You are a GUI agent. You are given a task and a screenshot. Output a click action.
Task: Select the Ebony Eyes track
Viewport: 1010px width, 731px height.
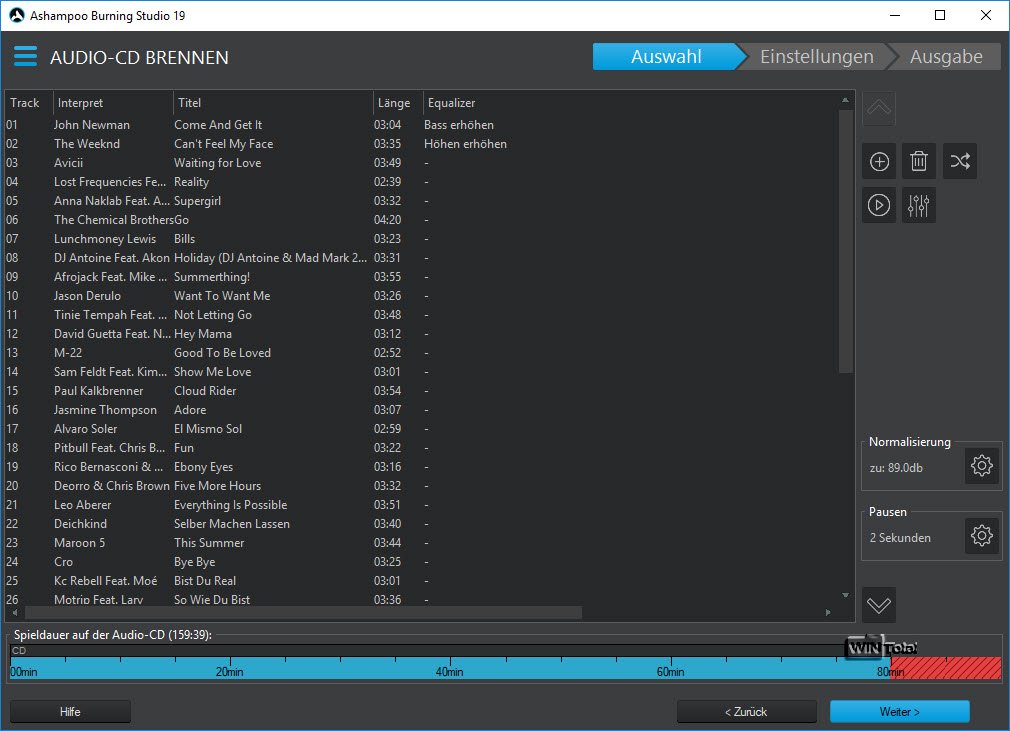point(422,467)
